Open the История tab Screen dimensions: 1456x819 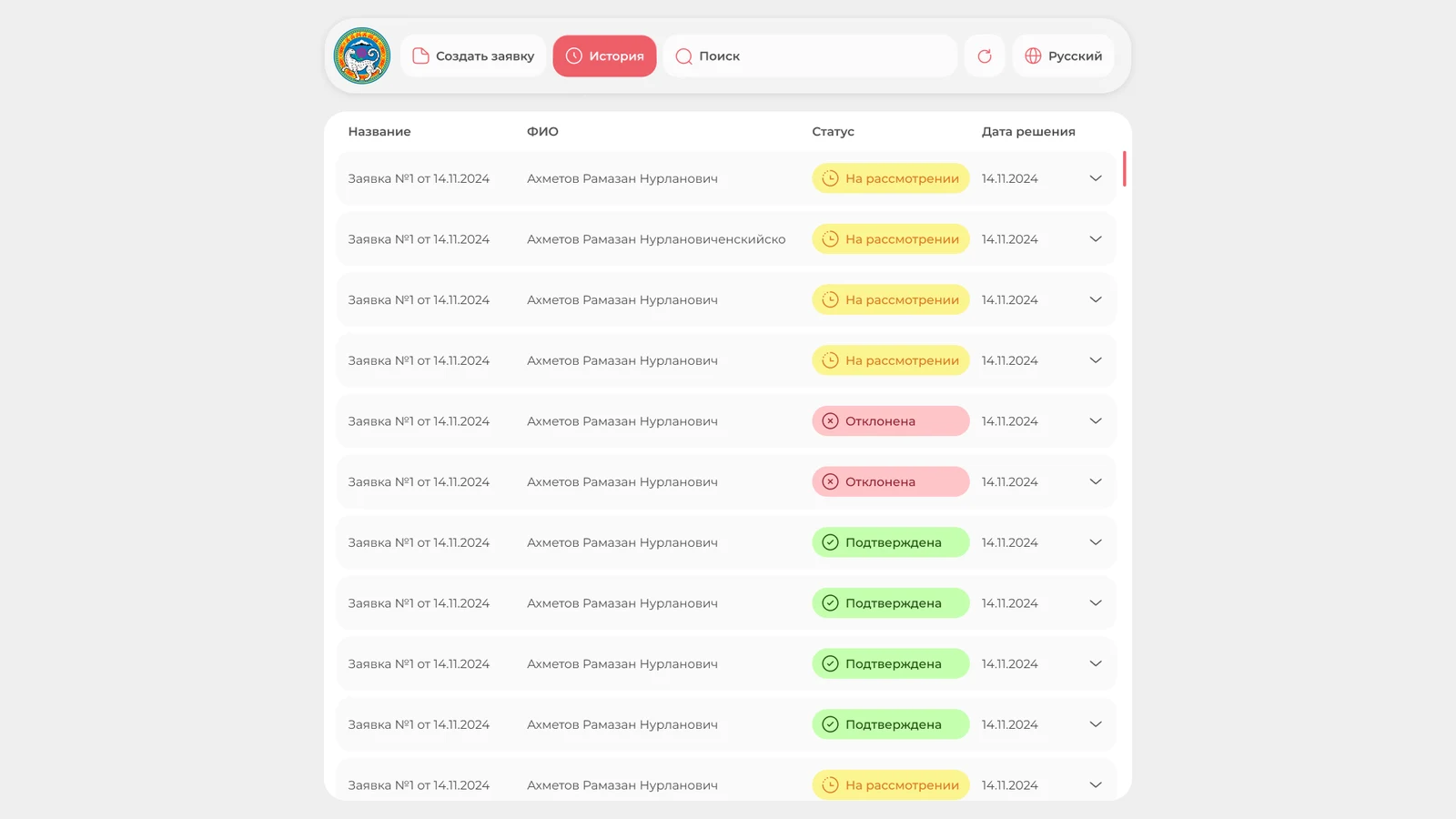[x=604, y=56]
